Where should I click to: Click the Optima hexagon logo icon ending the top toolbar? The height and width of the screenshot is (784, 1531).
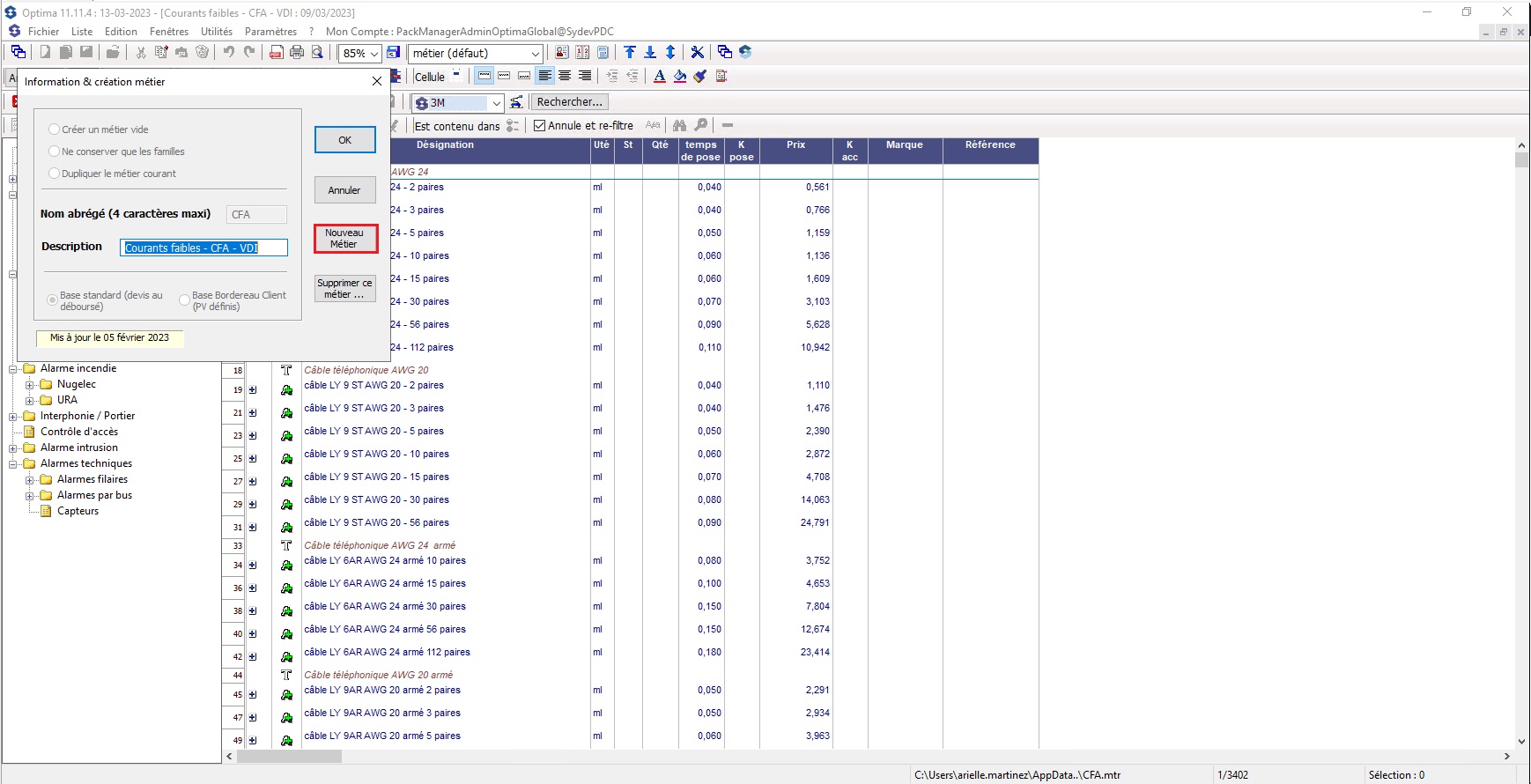[x=745, y=52]
